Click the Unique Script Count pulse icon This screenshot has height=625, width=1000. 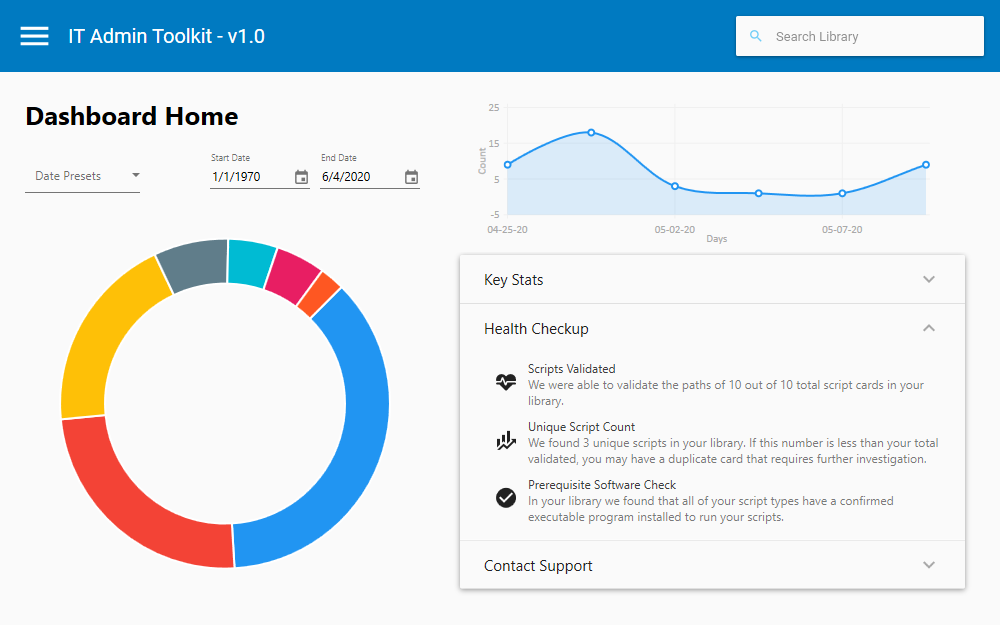coord(506,439)
